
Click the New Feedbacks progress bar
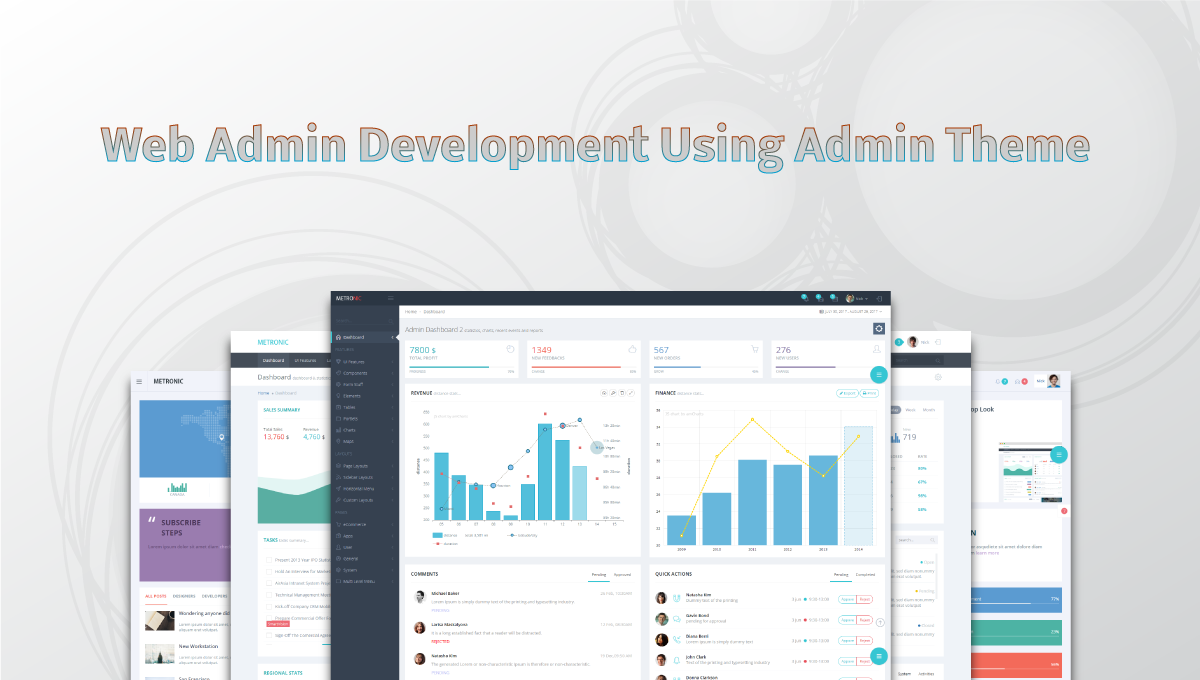pyautogui.click(x=584, y=367)
